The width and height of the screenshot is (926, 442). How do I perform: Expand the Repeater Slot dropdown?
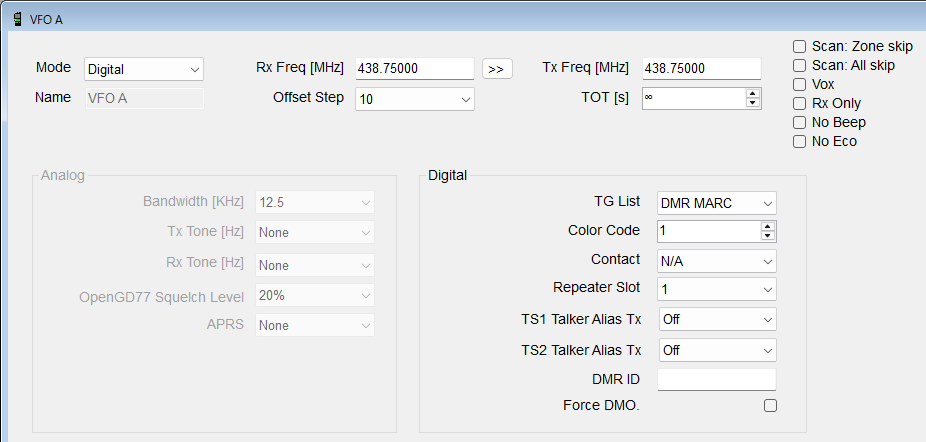[x=716, y=290]
